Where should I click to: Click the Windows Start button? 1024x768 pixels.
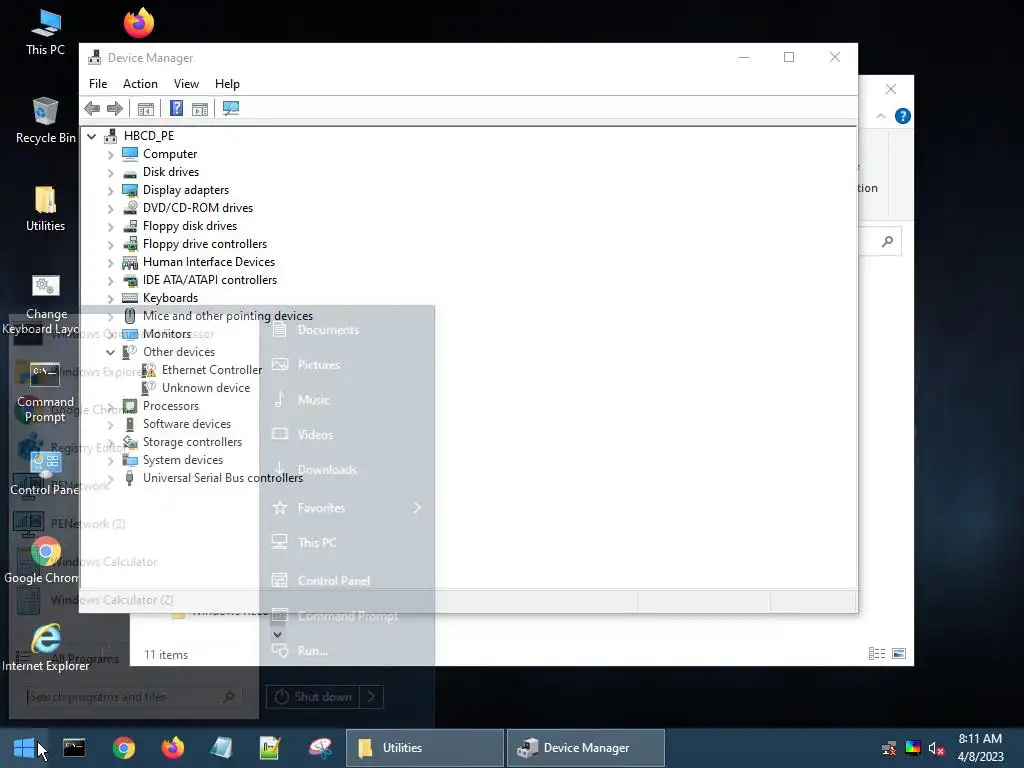tap(24, 748)
